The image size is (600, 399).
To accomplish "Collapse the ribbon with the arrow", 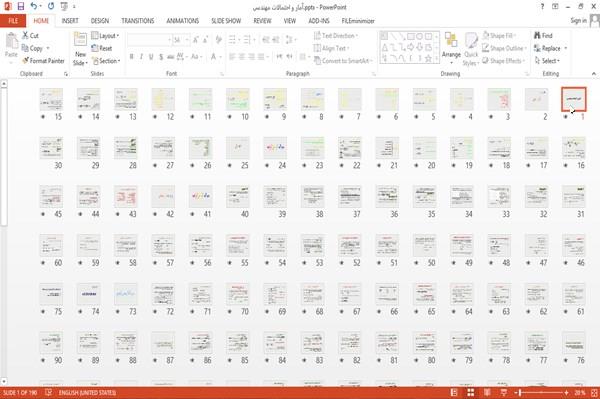I will coord(593,73).
